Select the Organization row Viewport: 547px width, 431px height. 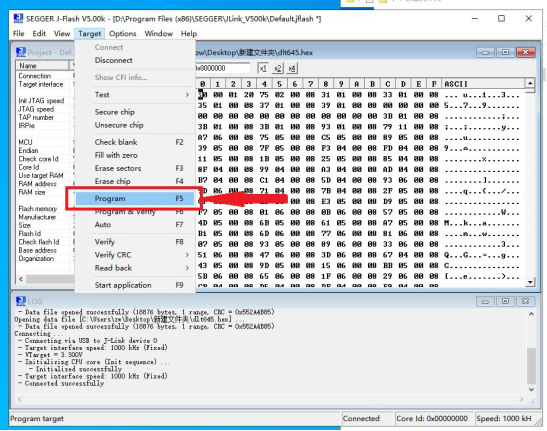44,258
